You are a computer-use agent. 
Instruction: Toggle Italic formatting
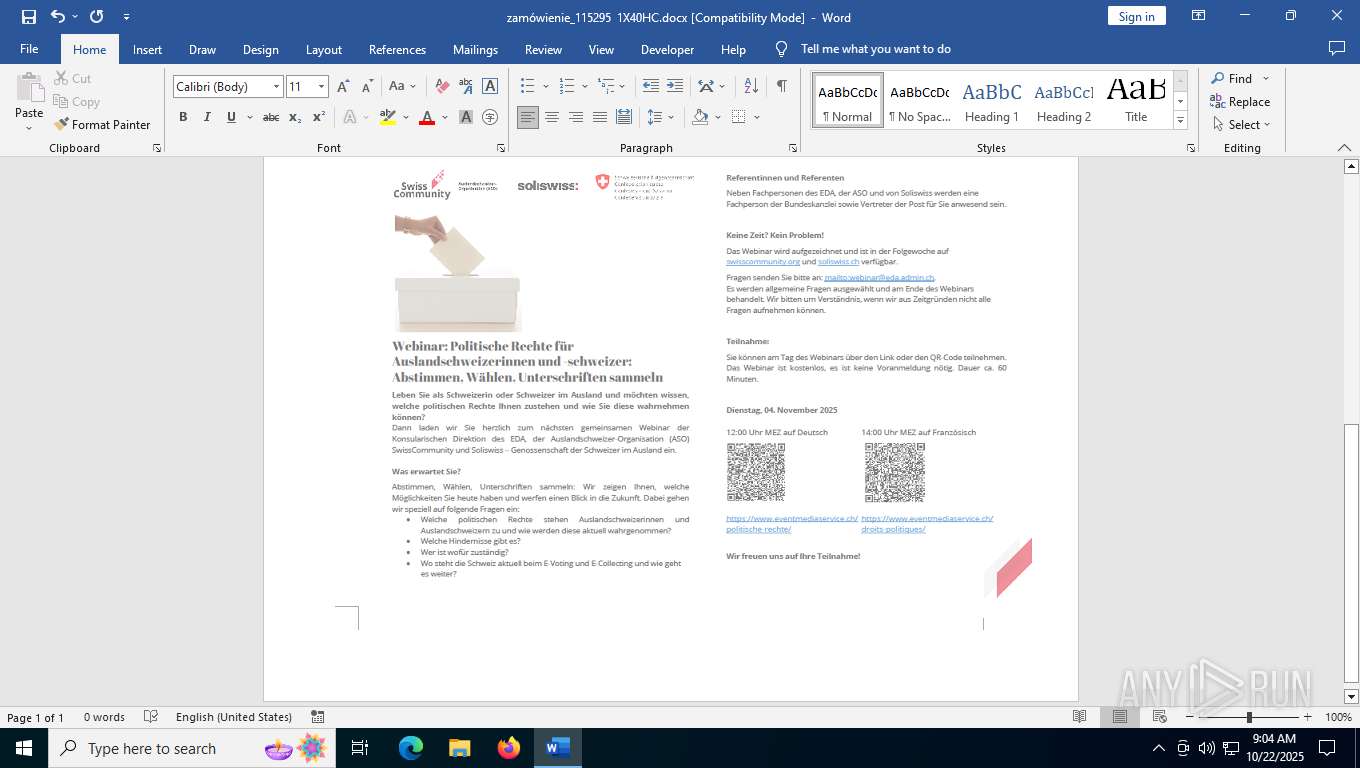[x=207, y=117]
